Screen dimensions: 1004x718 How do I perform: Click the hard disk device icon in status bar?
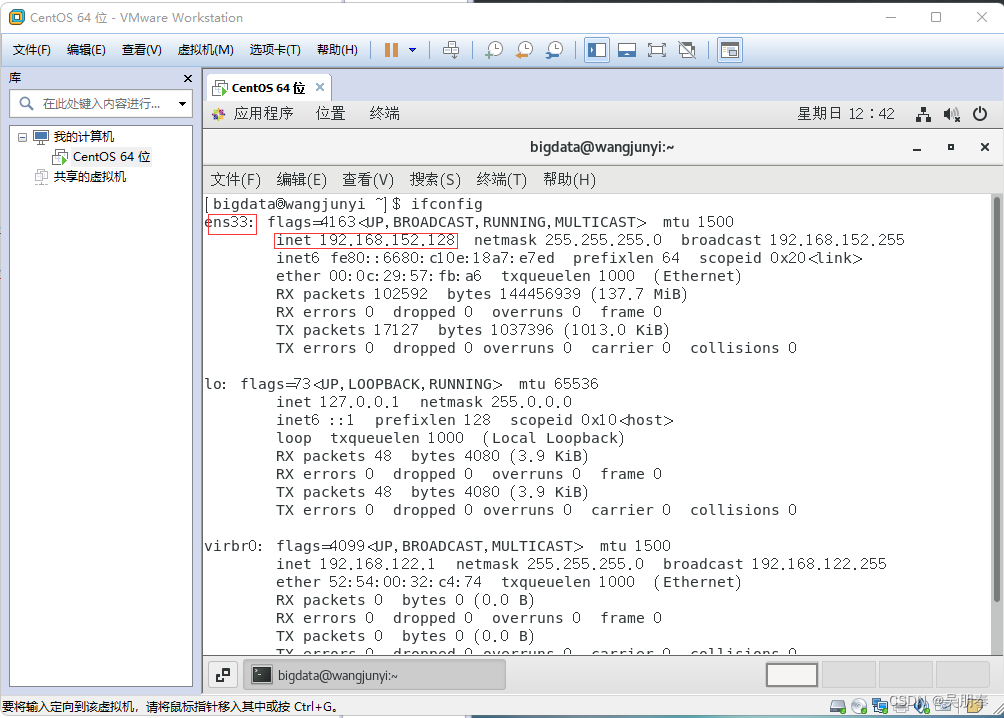tap(838, 706)
